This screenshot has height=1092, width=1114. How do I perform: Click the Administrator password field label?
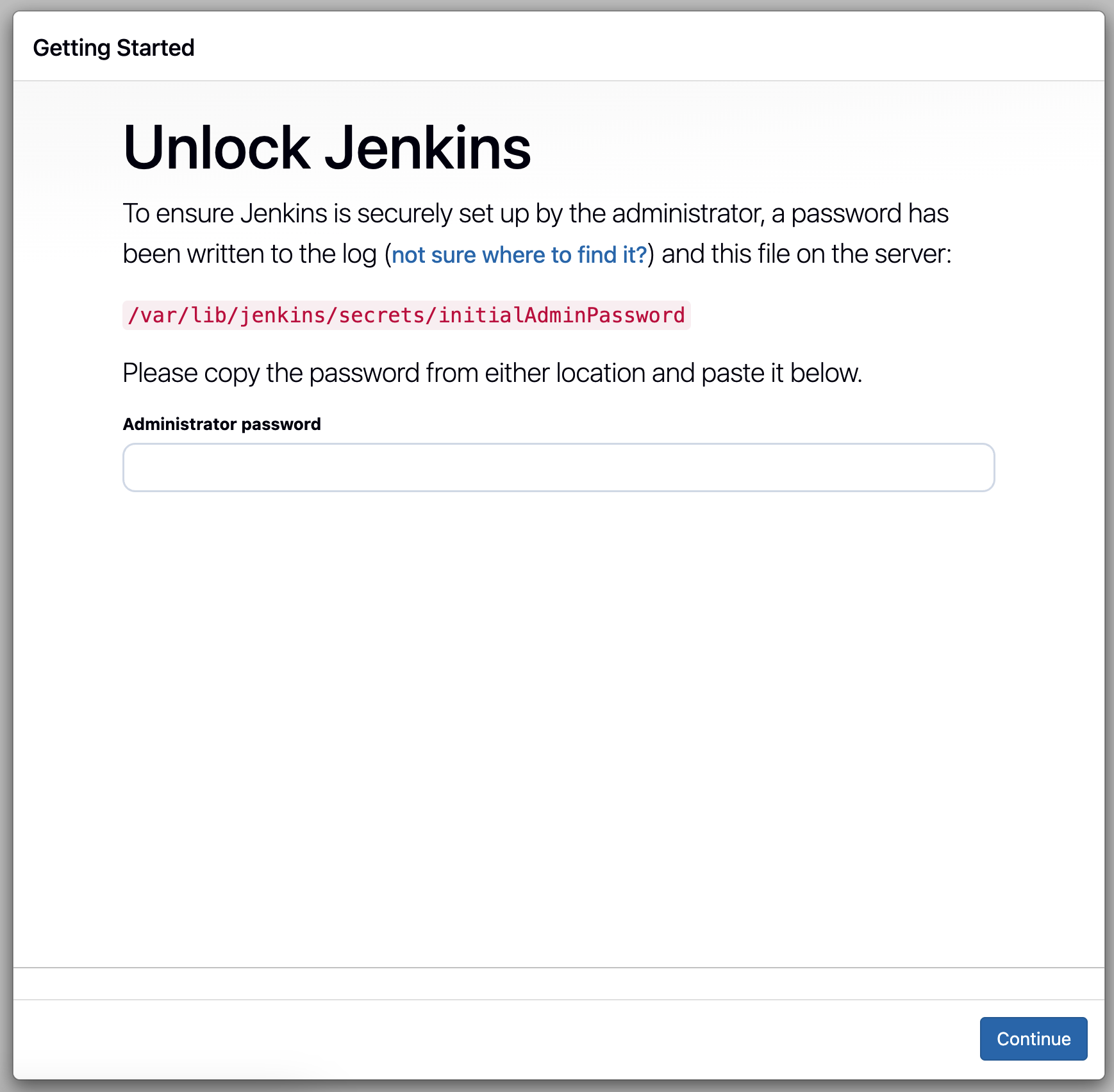(x=222, y=424)
